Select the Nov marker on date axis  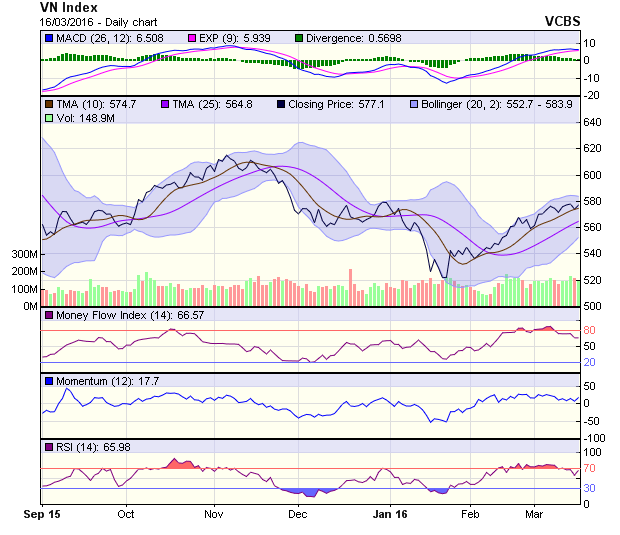coord(213,514)
